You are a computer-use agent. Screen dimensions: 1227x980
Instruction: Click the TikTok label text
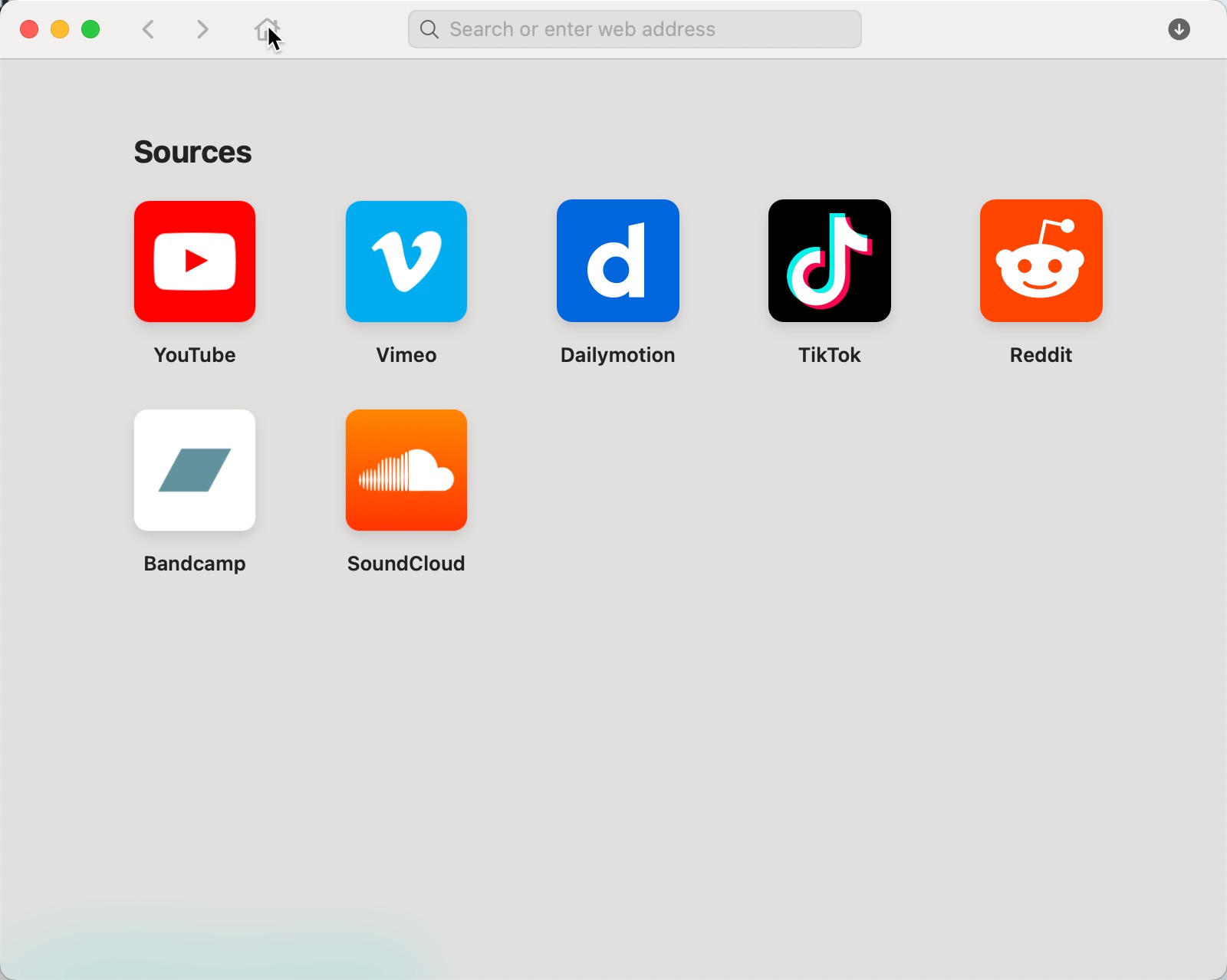[x=830, y=355]
